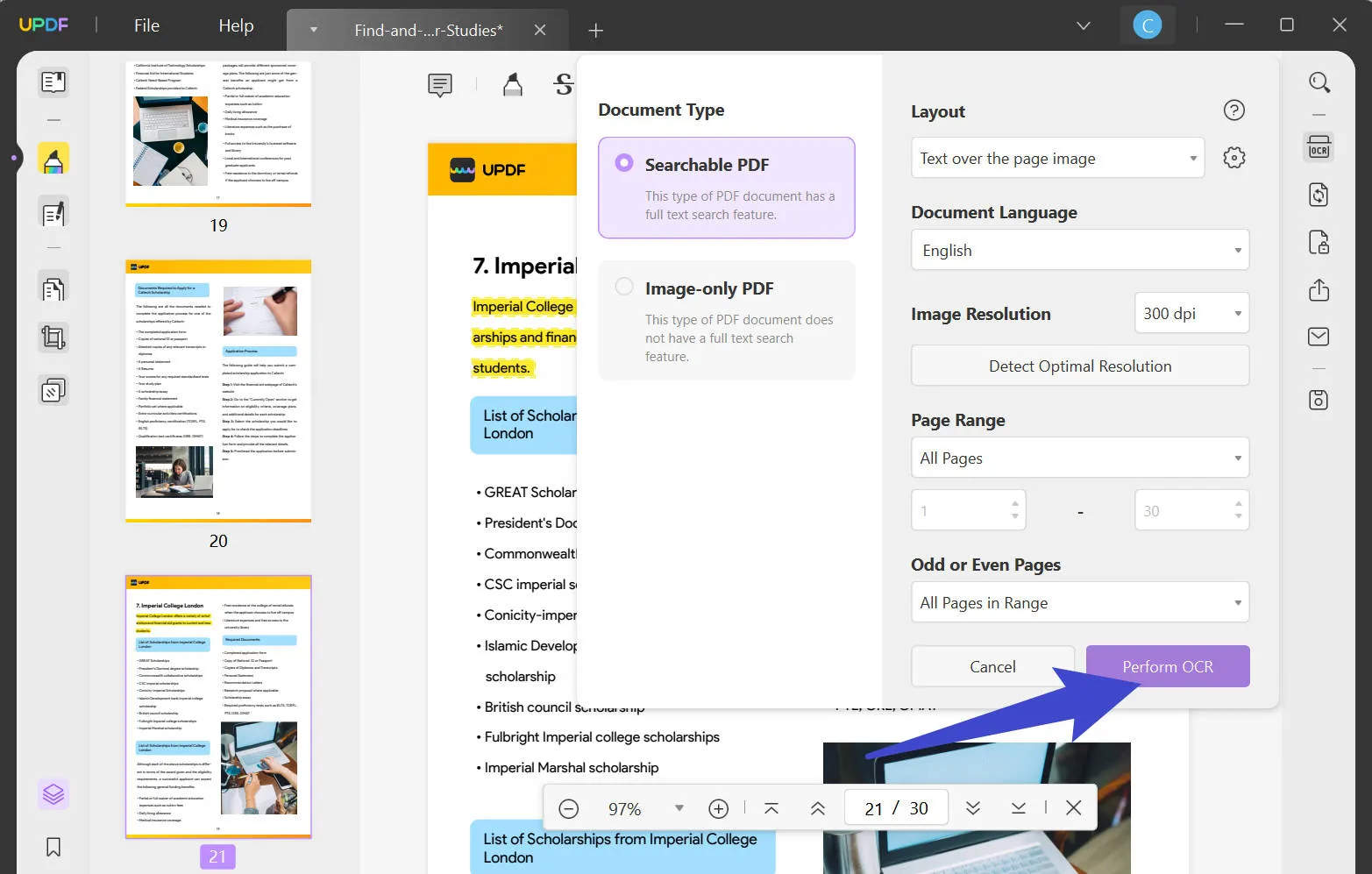
Task: Click the OCR recognize text icon
Action: (x=1319, y=146)
